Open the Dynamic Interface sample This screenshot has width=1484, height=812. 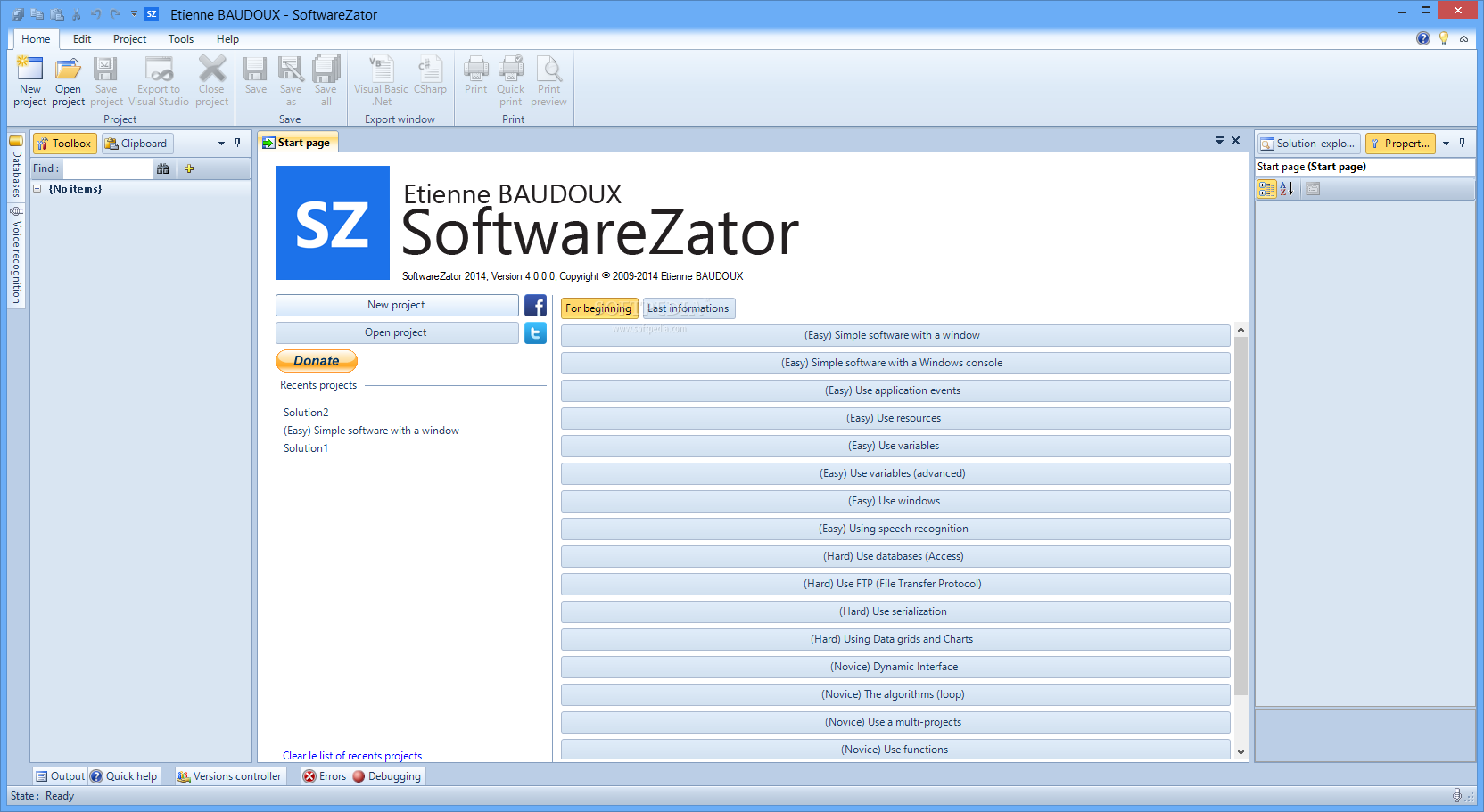tap(895, 667)
